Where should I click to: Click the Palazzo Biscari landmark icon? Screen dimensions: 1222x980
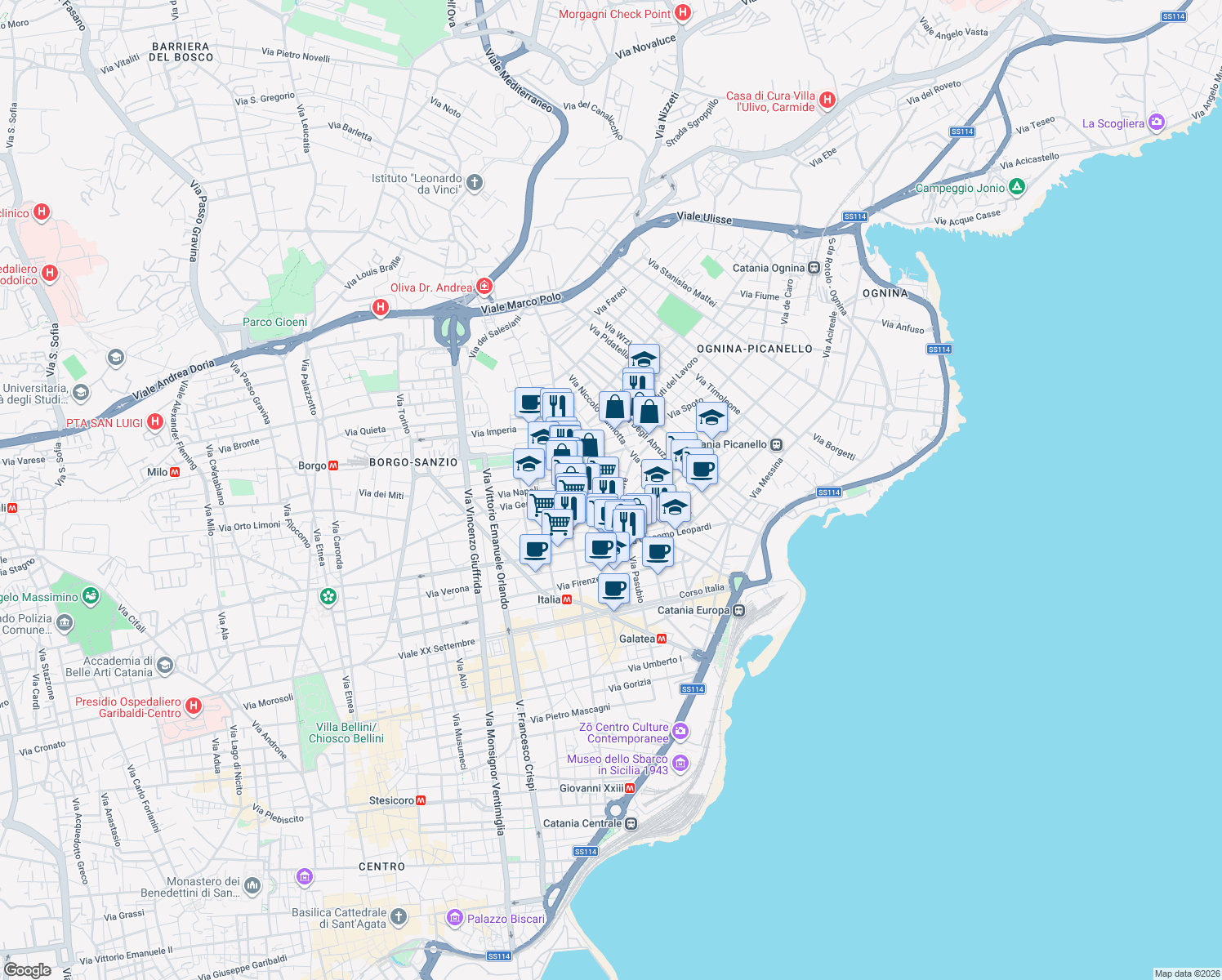click(x=455, y=918)
